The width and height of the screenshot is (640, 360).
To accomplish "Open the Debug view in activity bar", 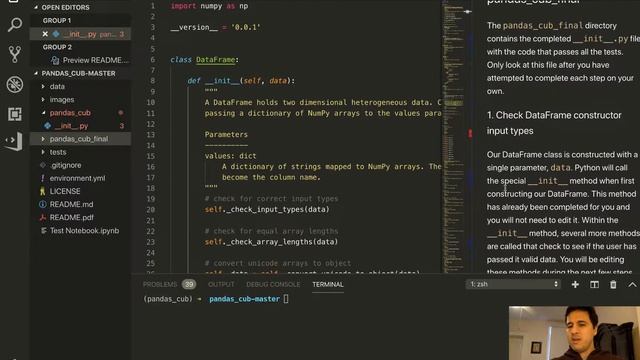I will [15, 84].
